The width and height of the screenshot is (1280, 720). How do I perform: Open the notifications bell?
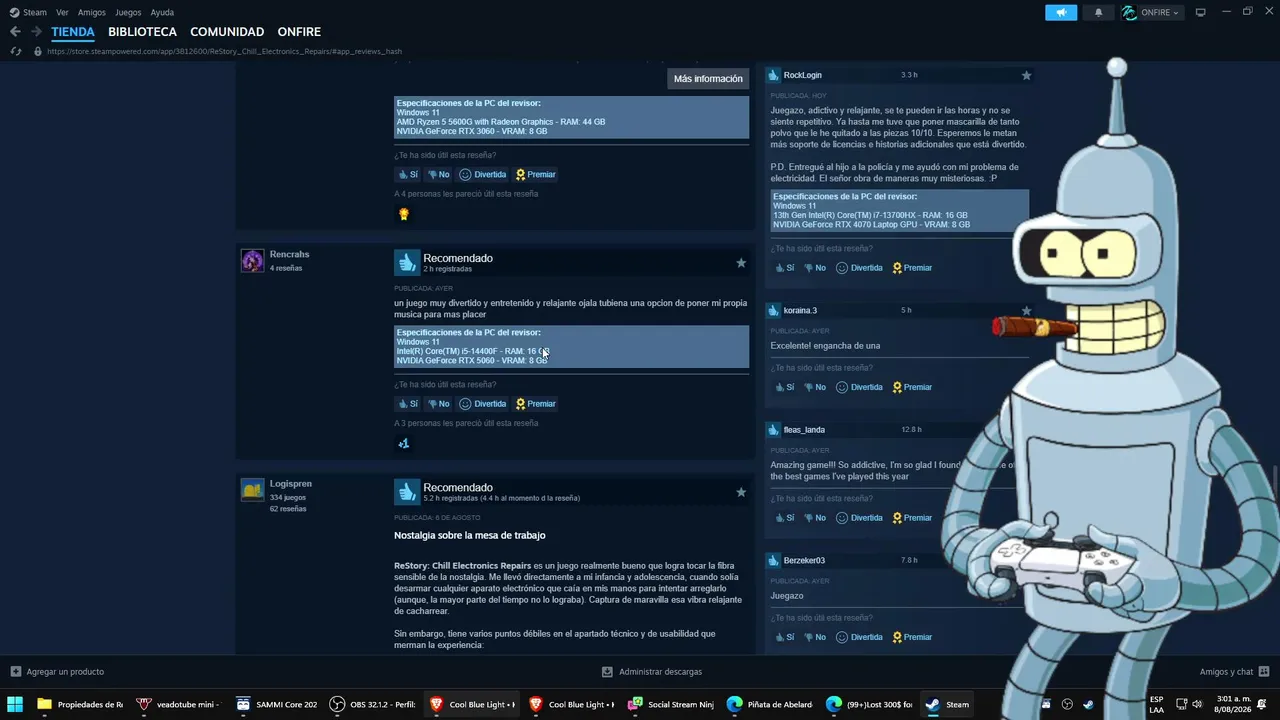pyautogui.click(x=1099, y=12)
